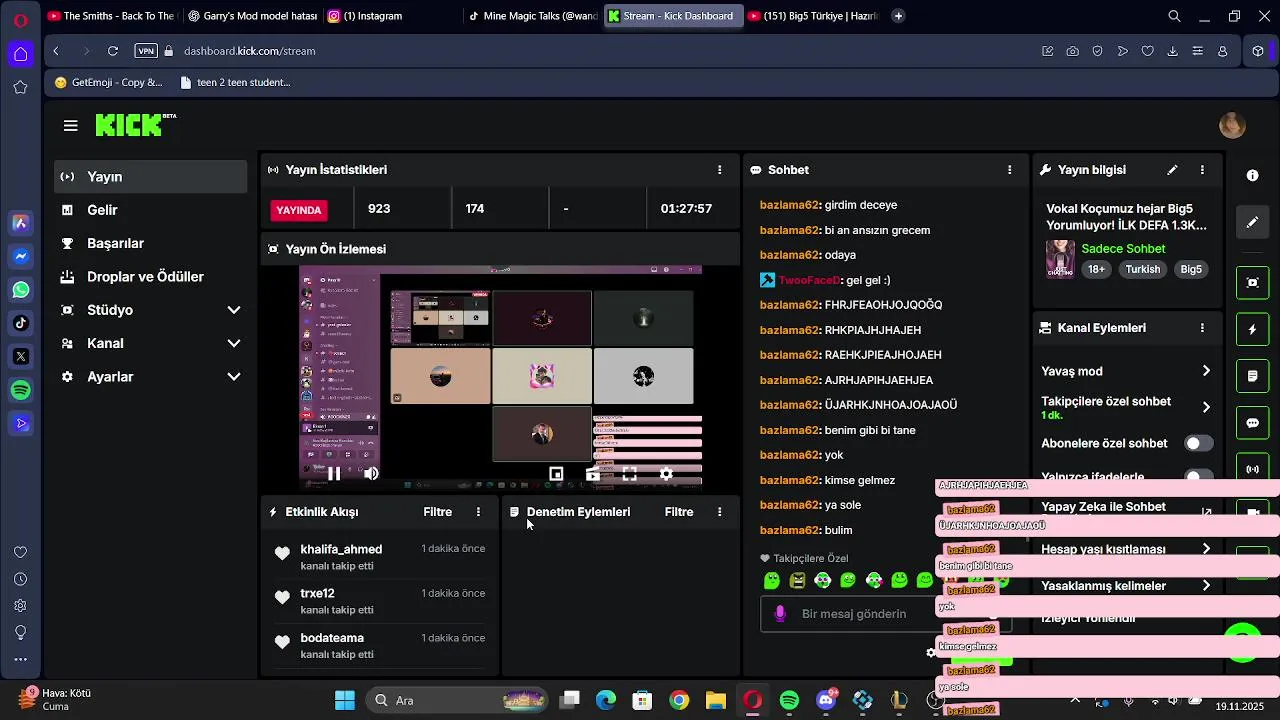The image size is (1280, 720).
Task: Select Yayın in the sidebar
Action: (150, 177)
